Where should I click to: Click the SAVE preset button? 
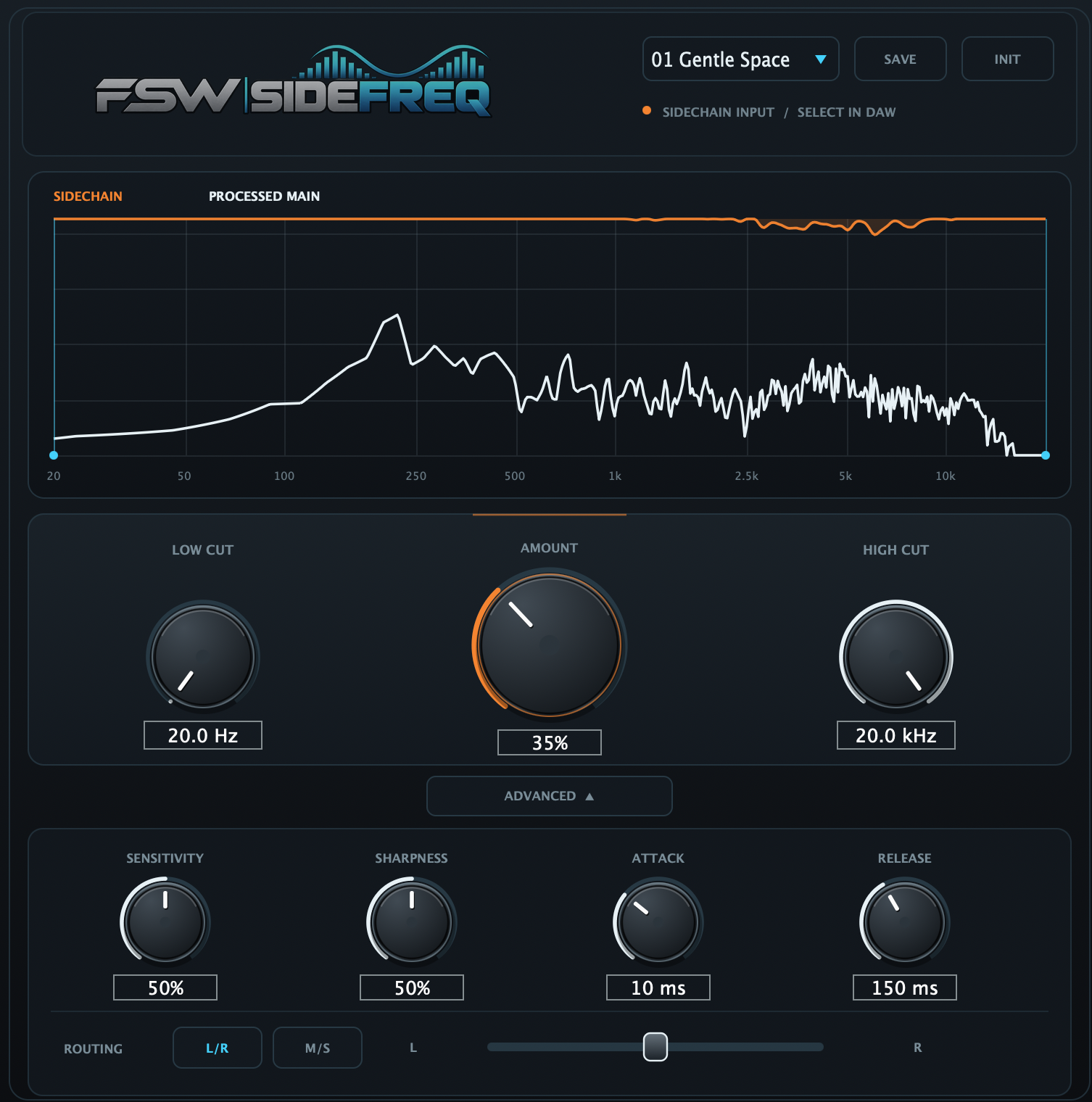click(900, 59)
